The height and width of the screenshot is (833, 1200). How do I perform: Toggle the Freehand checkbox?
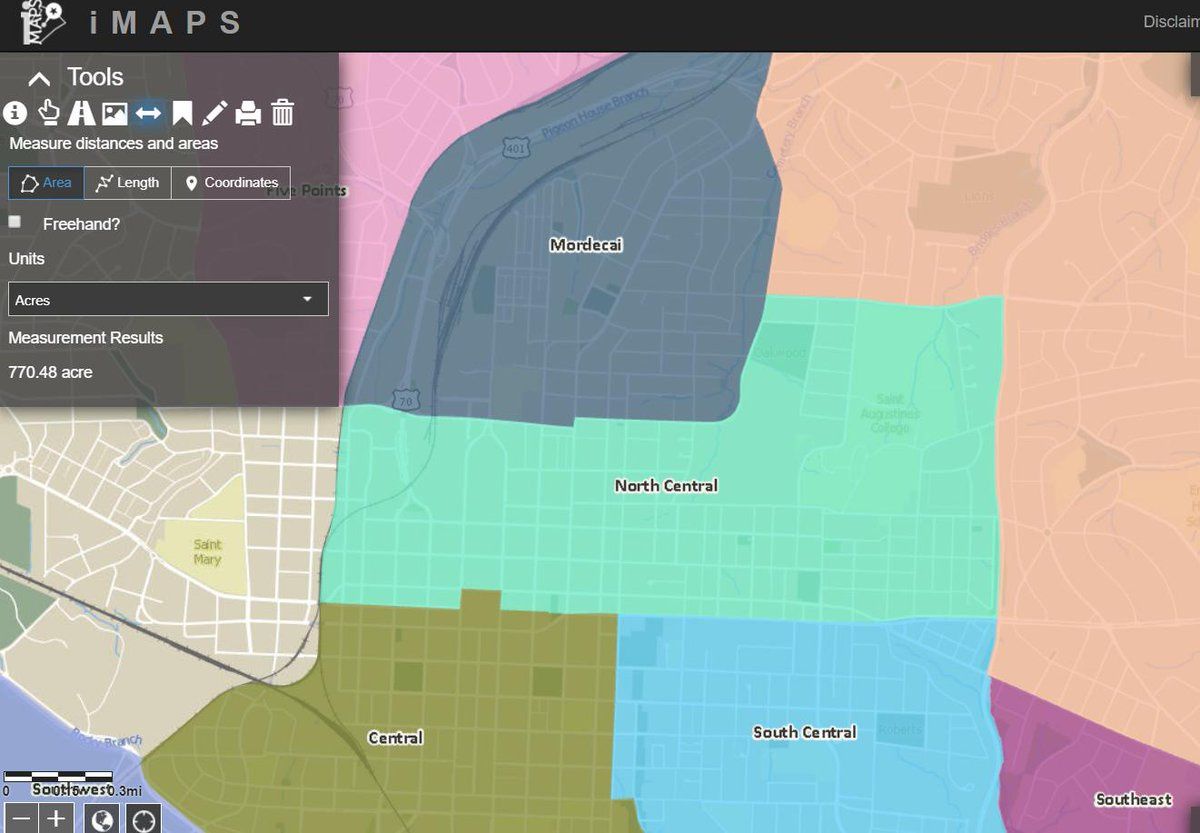pos(14,222)
